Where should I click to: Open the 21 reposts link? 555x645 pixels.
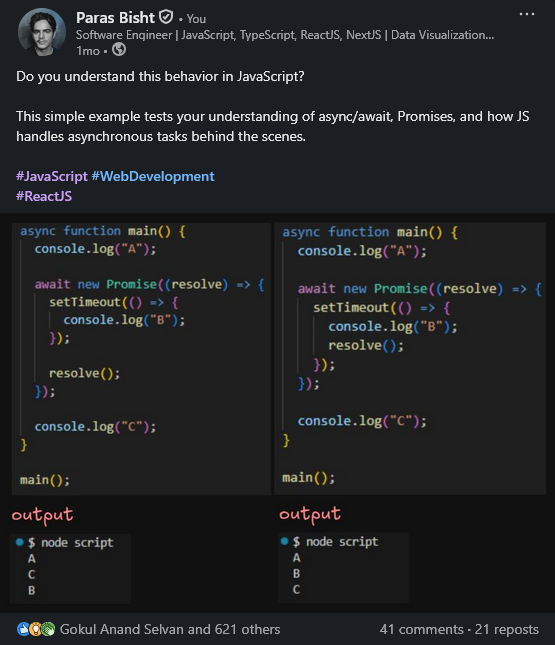506,629
